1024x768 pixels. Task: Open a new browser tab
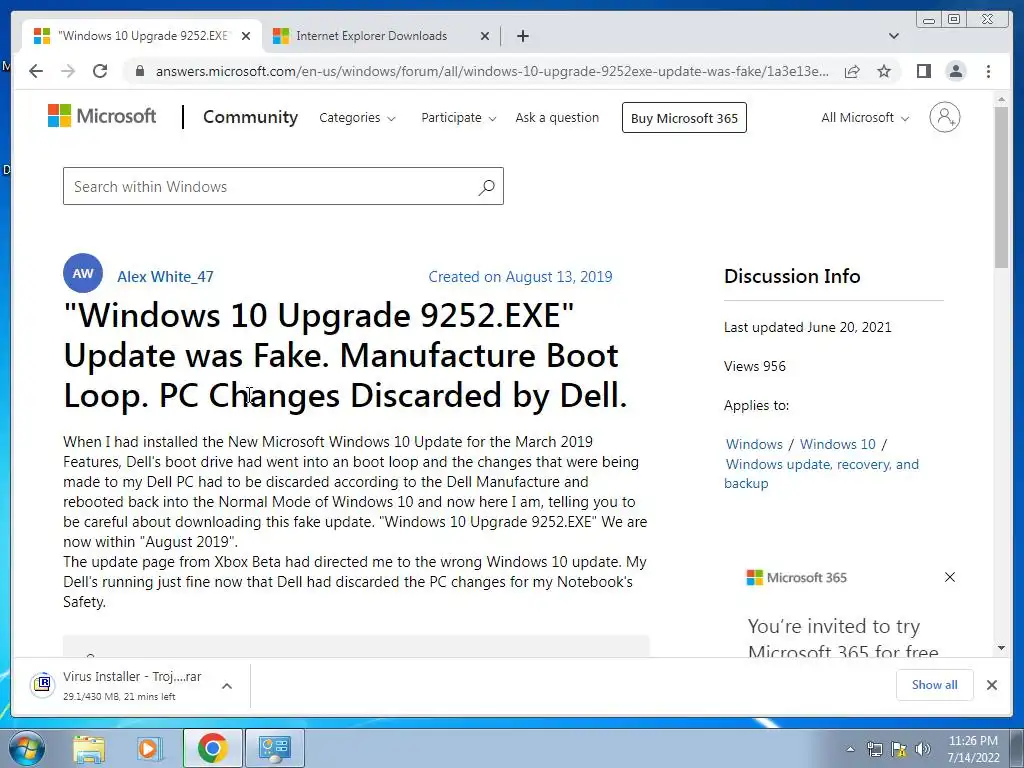[x=522, y=36]
